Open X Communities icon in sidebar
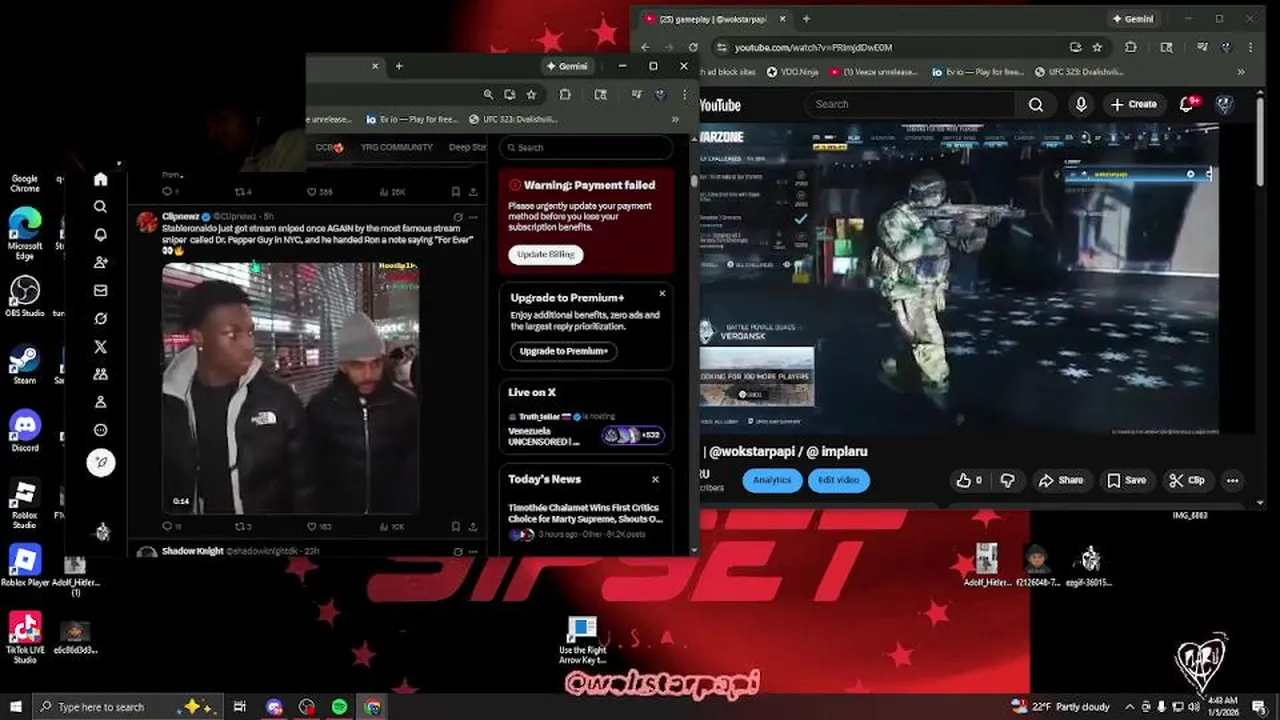1280x720 pixels. pyautogui.click(x=100, y=374)
